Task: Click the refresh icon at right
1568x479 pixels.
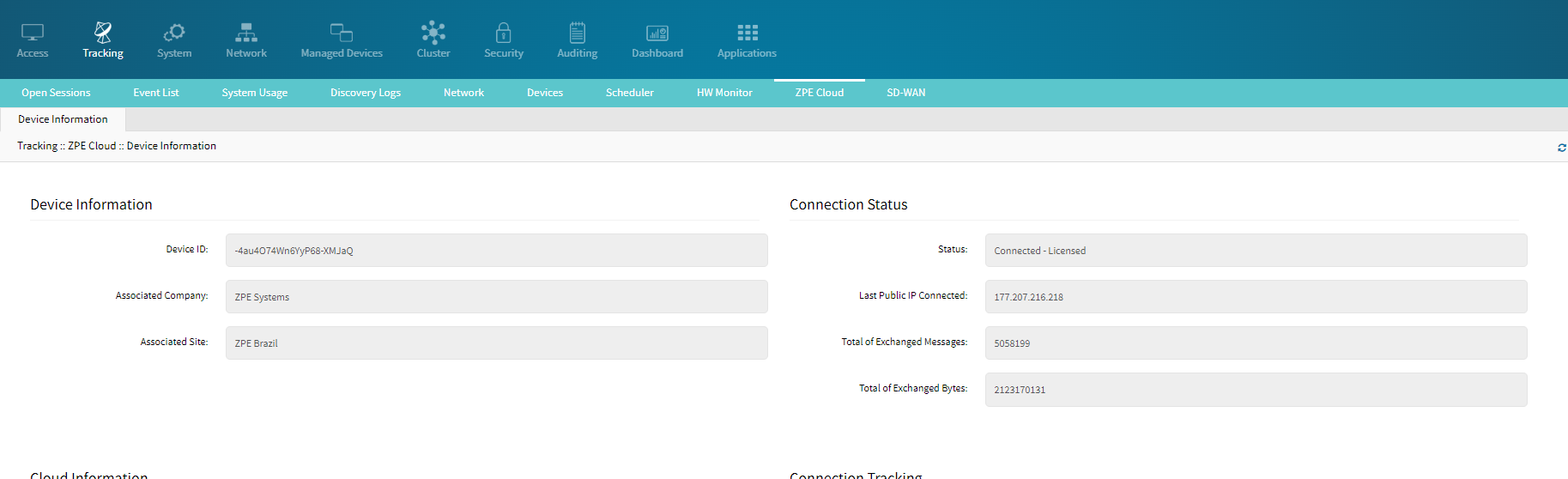Action: coord(1561,148)
